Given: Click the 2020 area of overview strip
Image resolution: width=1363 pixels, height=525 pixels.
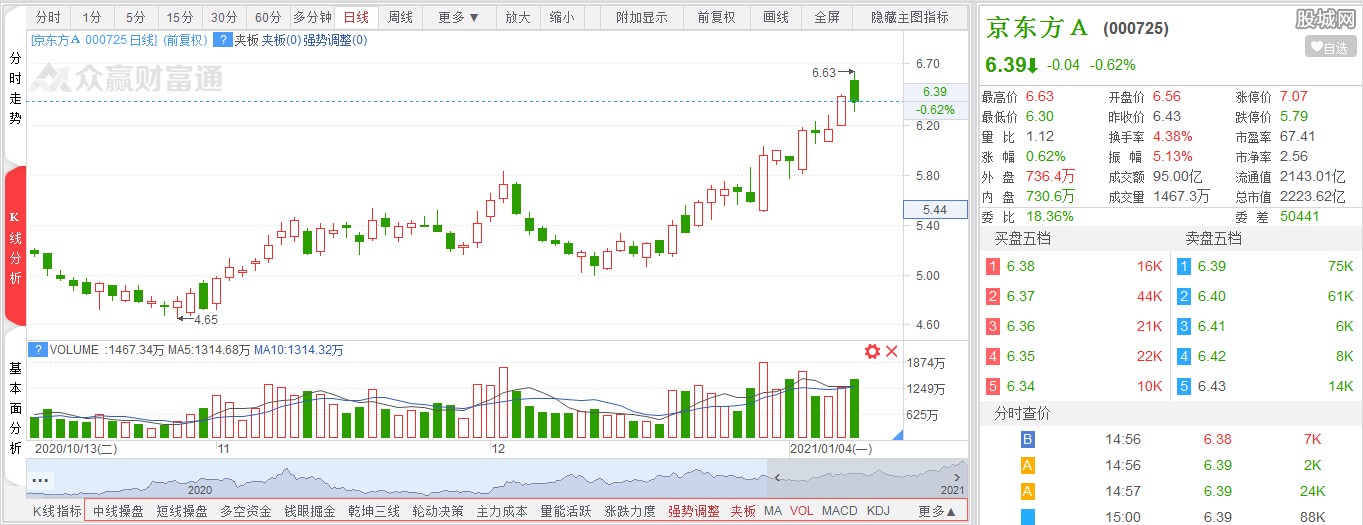Looking at the screenshot, I should click(200, 491).
